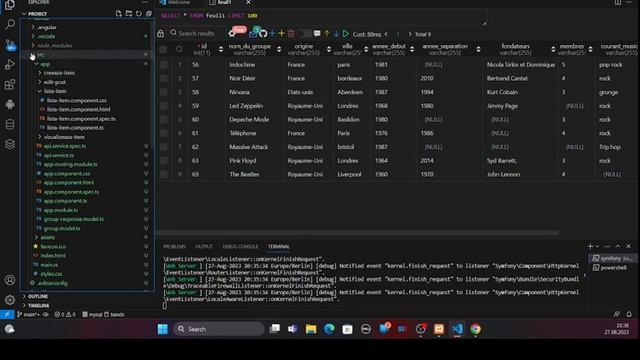Collapse all folders in Explorer

[149, 13]
